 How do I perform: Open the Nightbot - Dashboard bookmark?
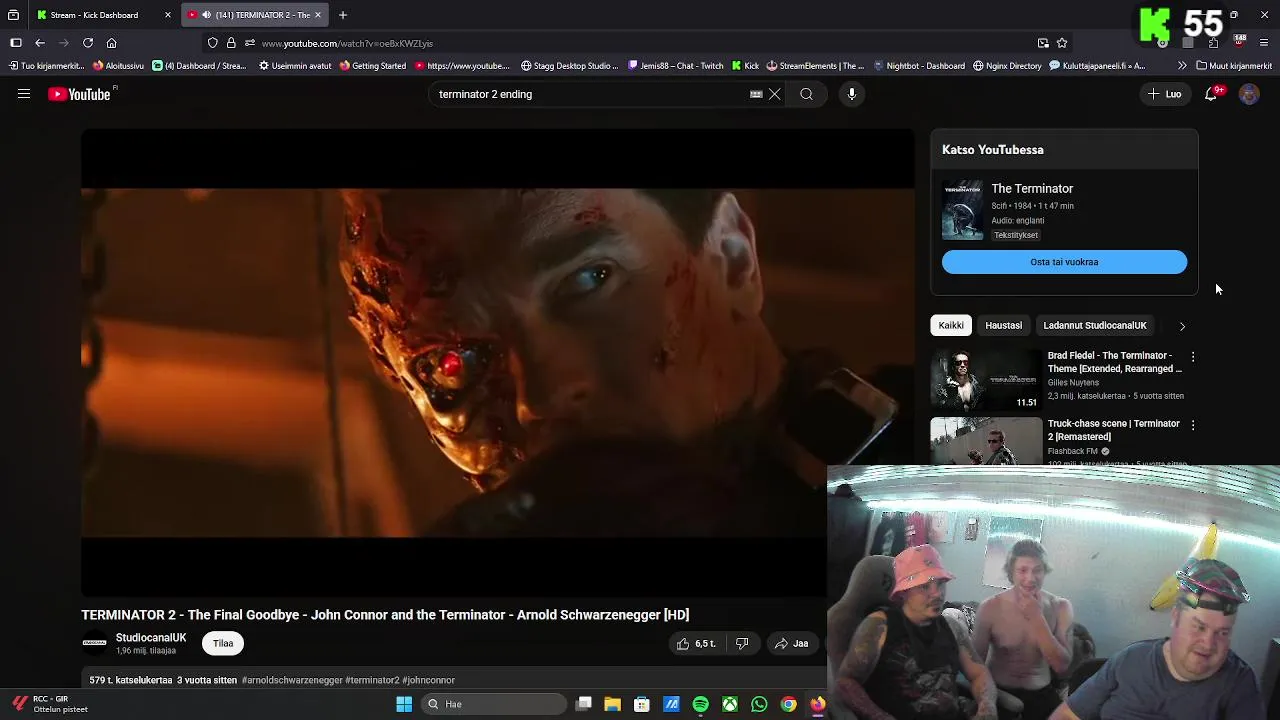coord(919,66)
